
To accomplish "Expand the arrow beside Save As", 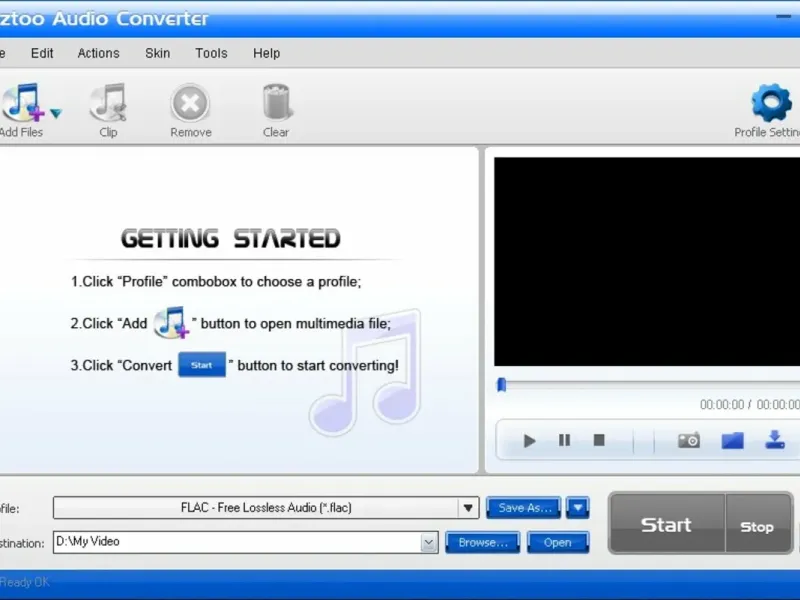I will click(578, 508).
